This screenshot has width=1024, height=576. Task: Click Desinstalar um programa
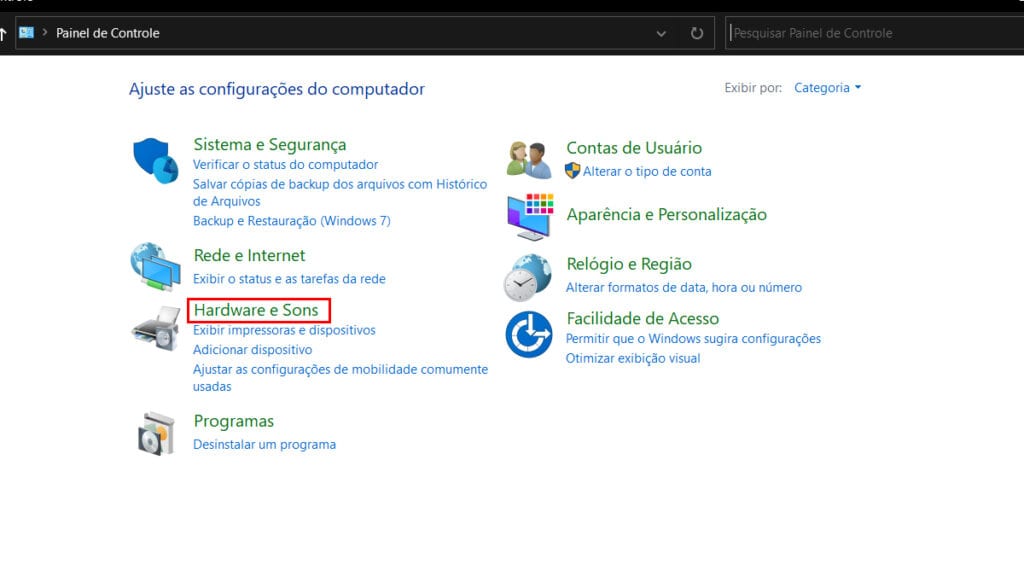point(264,444)
